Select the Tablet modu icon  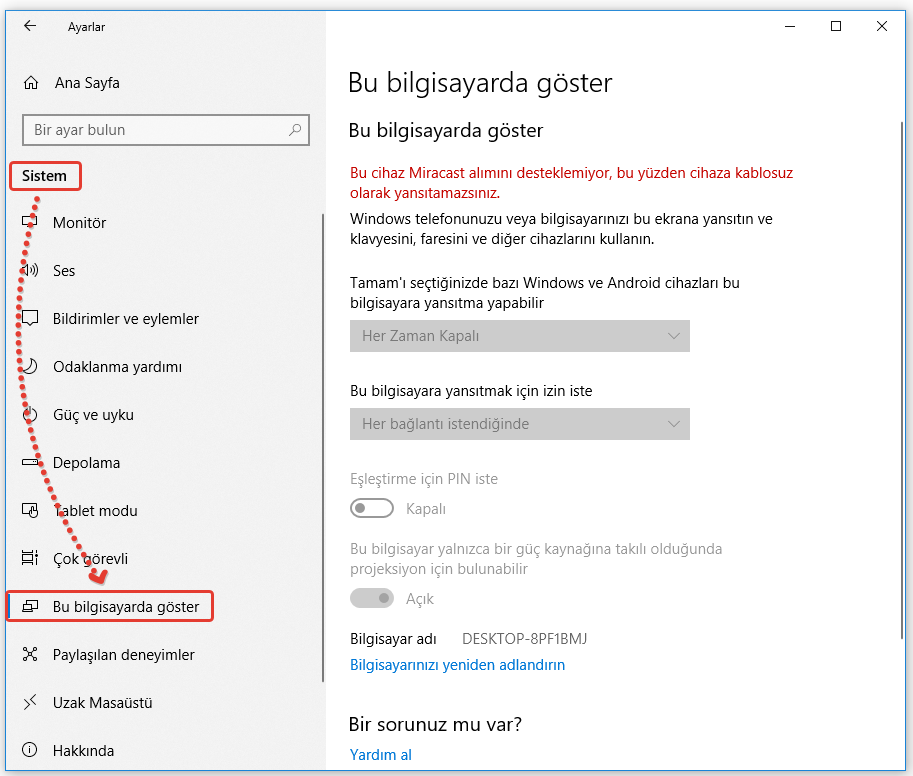[30, 510]
